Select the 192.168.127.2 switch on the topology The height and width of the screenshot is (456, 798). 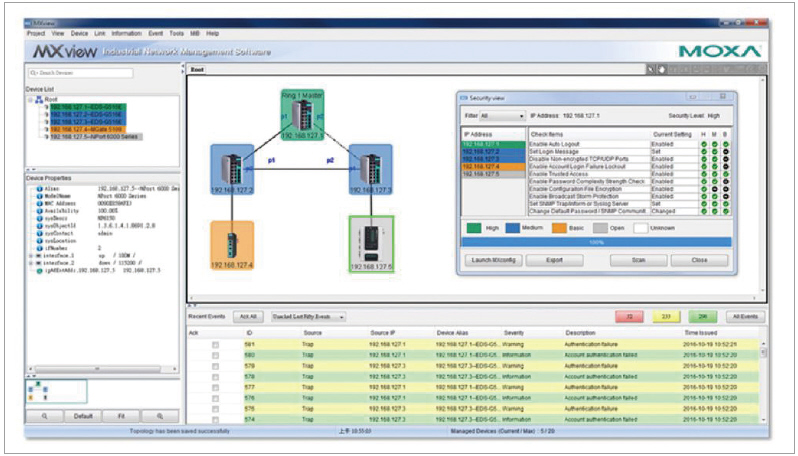pyautogui.click(x=231, y=167)
